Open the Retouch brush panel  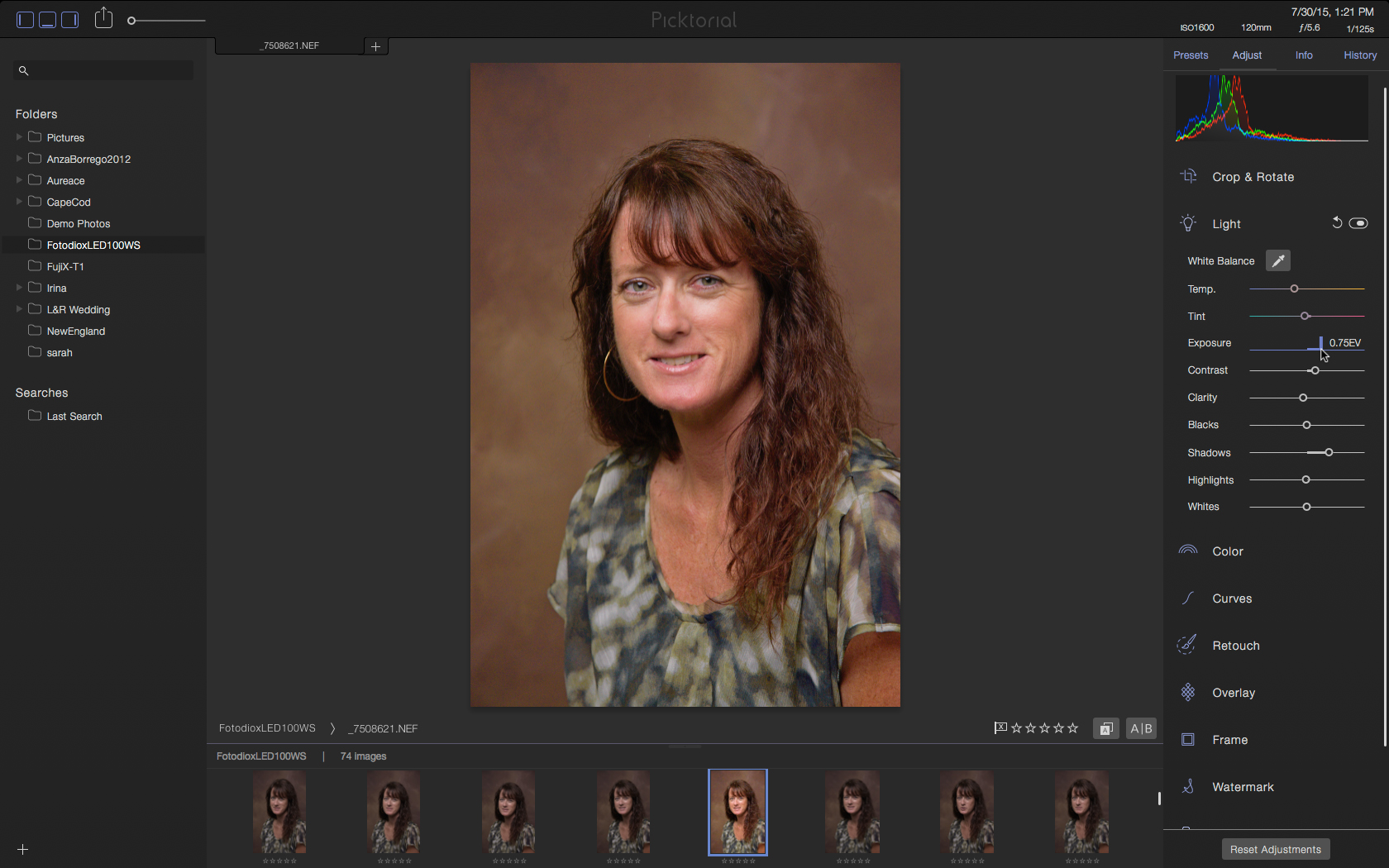1235,646
